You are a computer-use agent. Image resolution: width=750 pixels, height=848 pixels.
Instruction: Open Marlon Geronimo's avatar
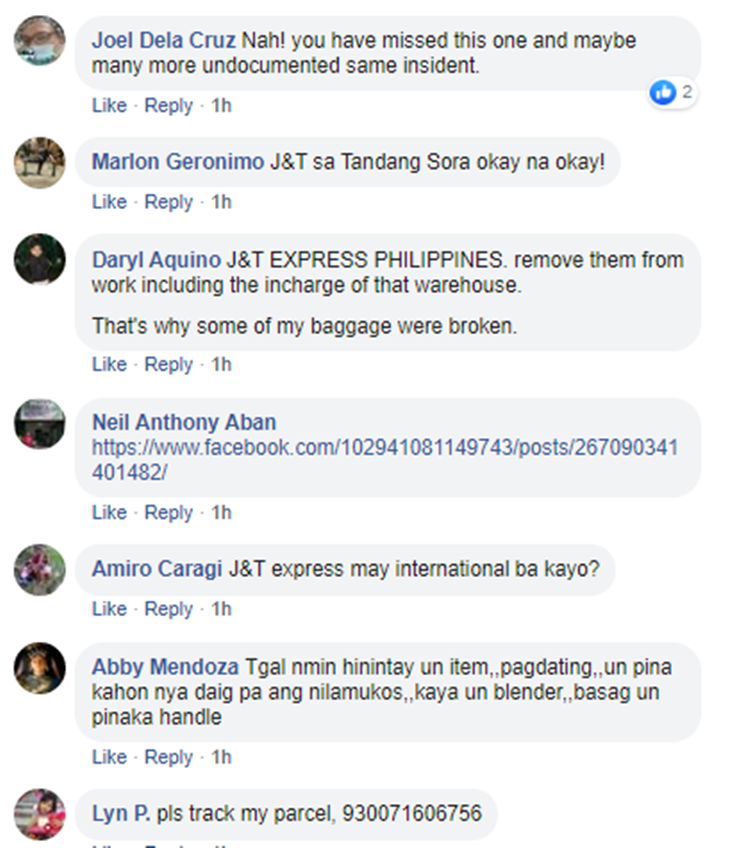point(39,162)
